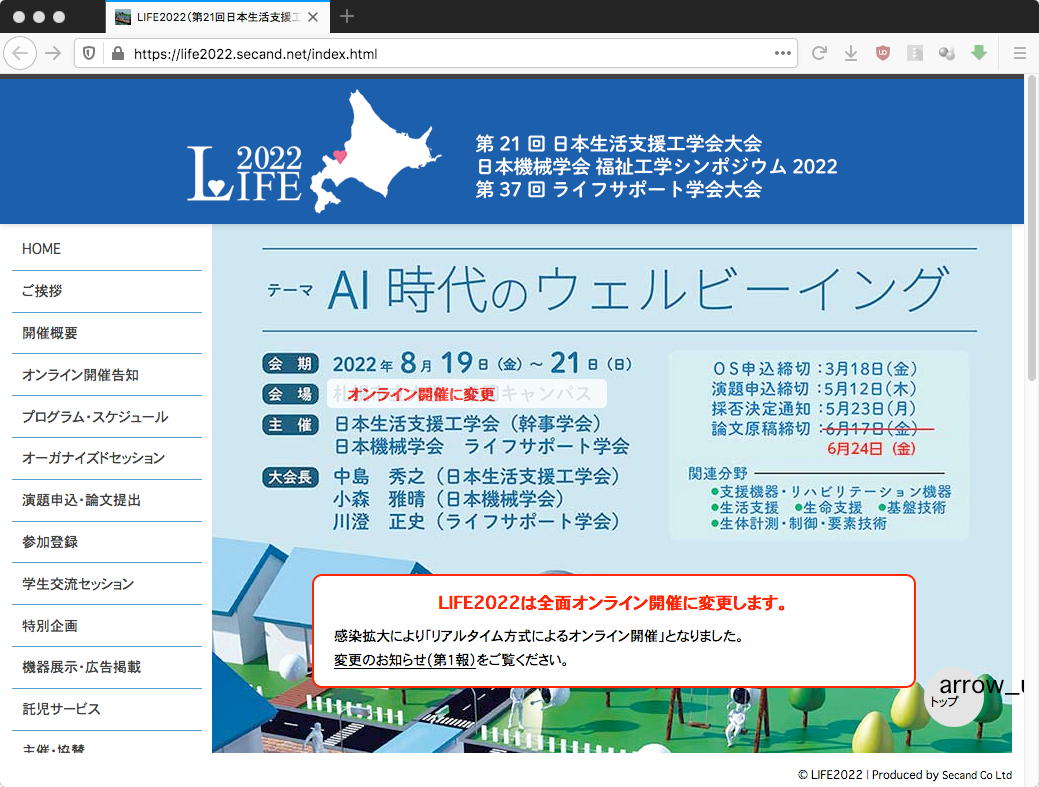1039x787 pixels.
Task: Close the LIFE2022 browser tab
Action: [x=313, y=17]
